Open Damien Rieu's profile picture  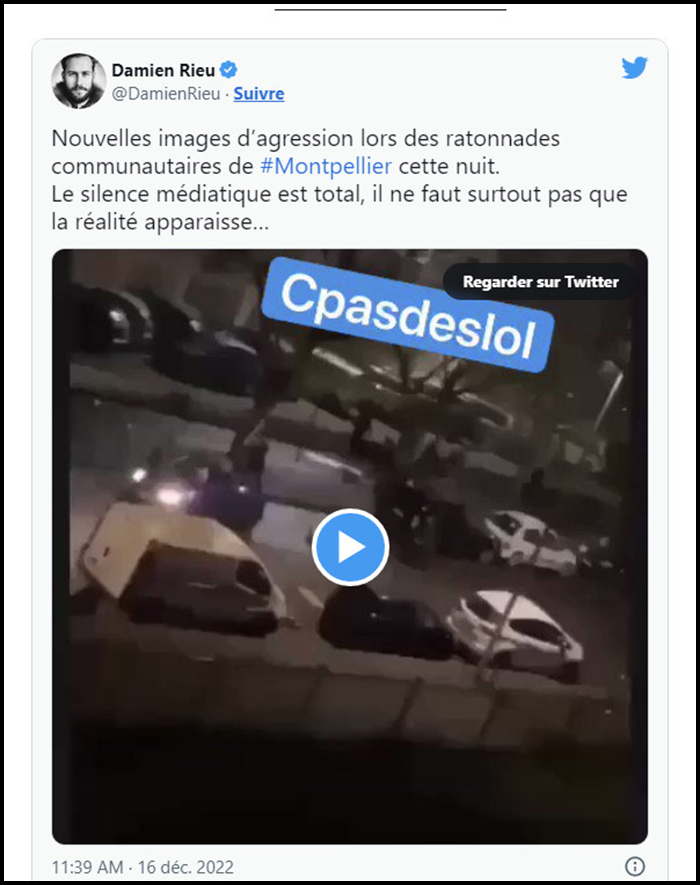pos(78,81)
